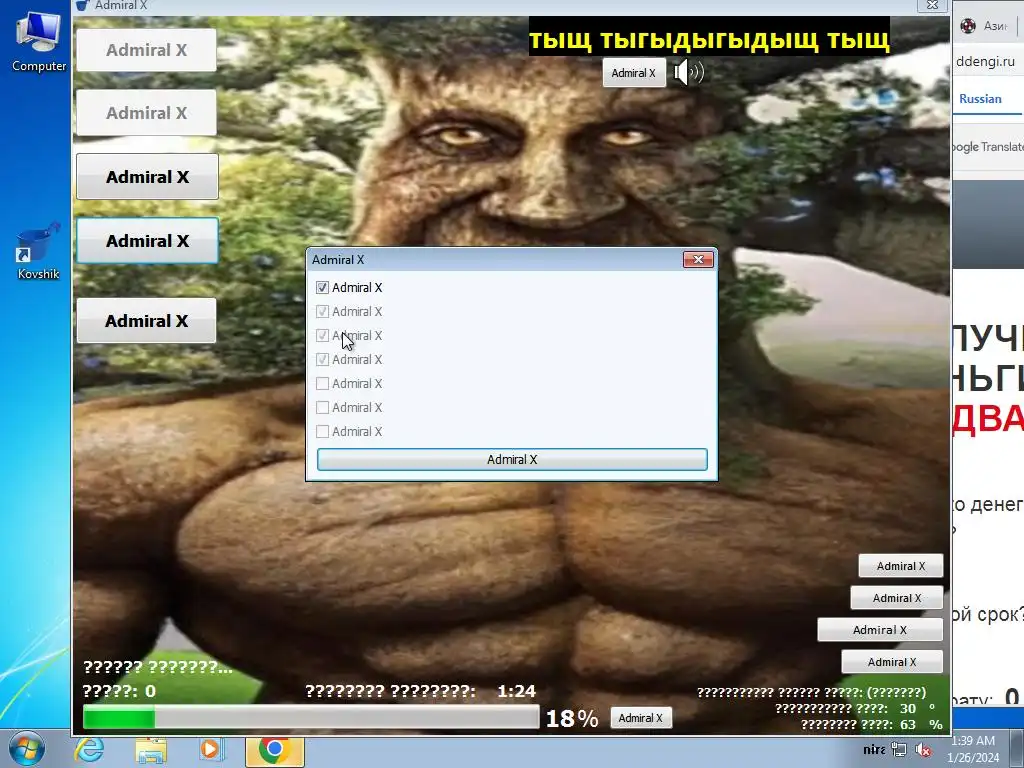This screenshot has width=1024, height=768.
Task: Open the Windows Start menu orb
Action: tap(27, 750)
